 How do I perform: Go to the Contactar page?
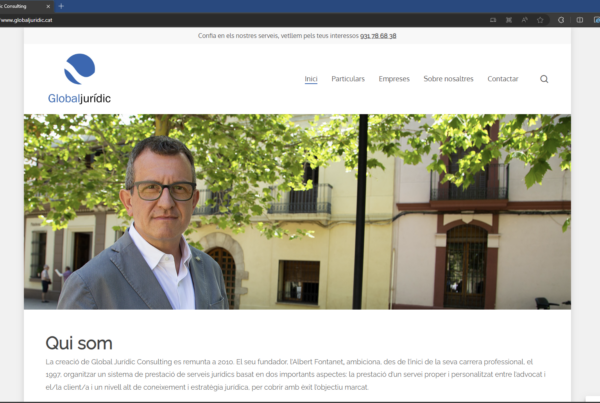[503, 79]
